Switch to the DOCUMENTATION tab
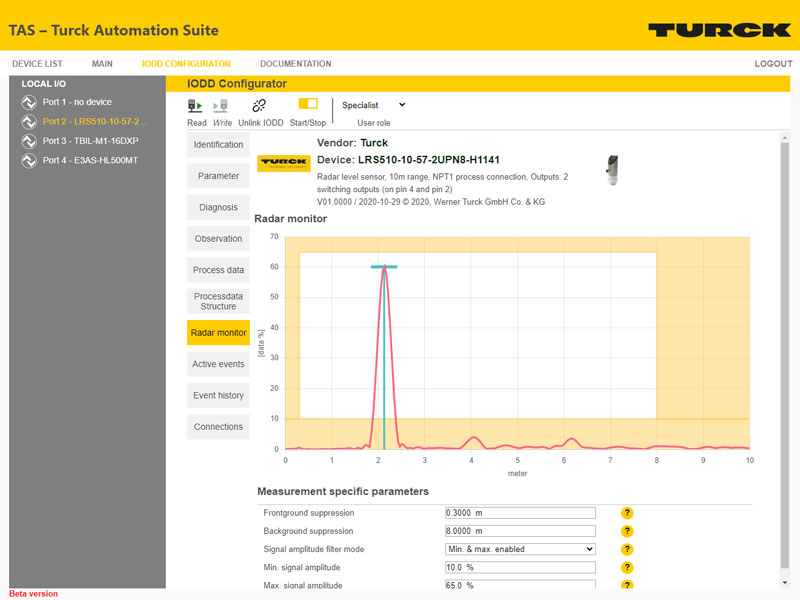Image resolution: width=800 pixels, height=600 pixels. click(295, 64)
